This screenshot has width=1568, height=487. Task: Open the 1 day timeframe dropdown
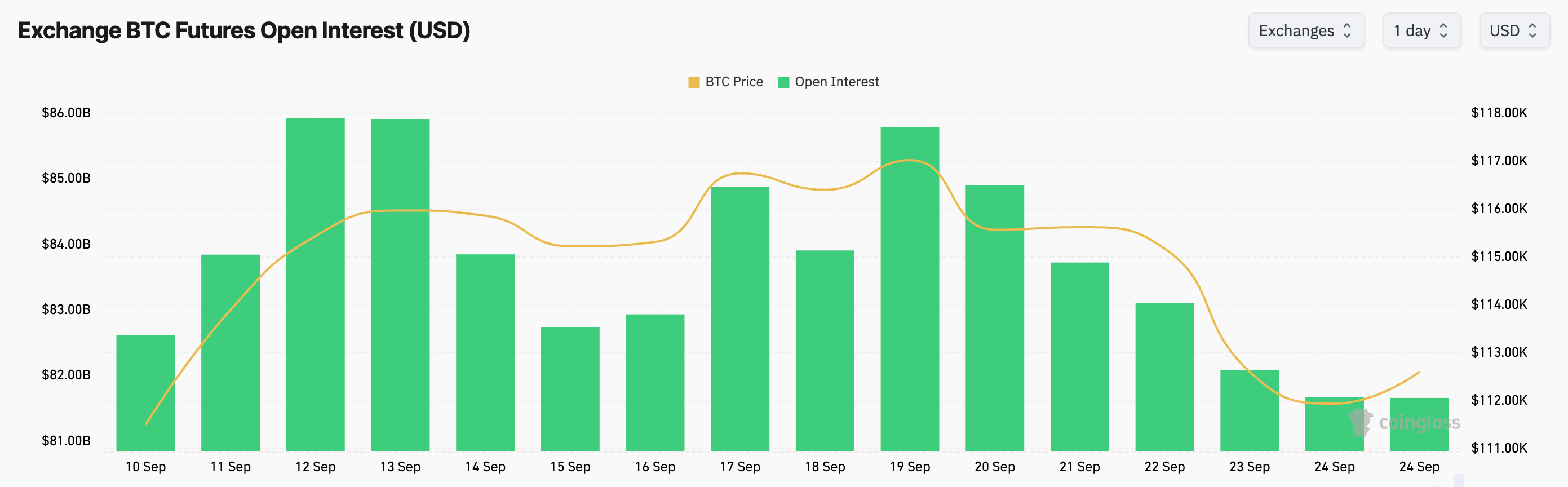[x=1421, y=30]
